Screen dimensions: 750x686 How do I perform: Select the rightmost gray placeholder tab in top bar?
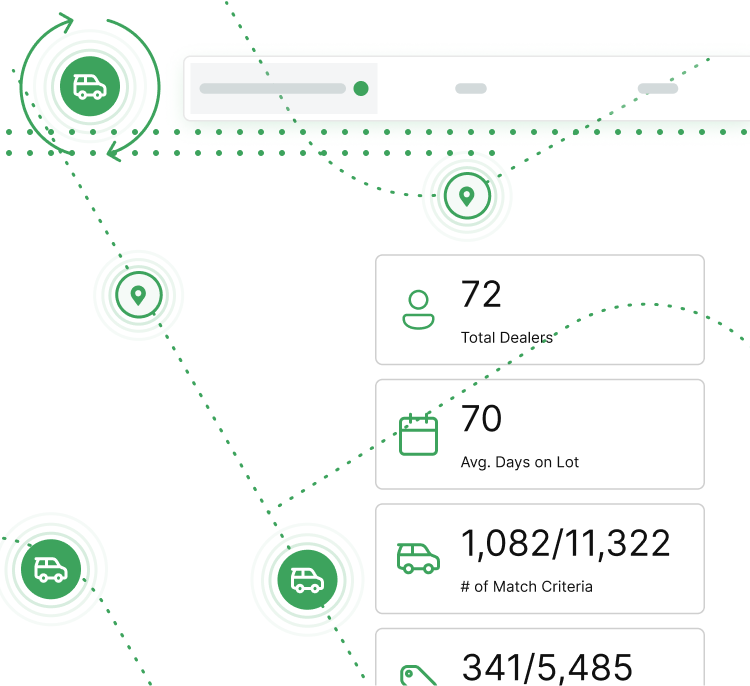[x=657, y=88]
